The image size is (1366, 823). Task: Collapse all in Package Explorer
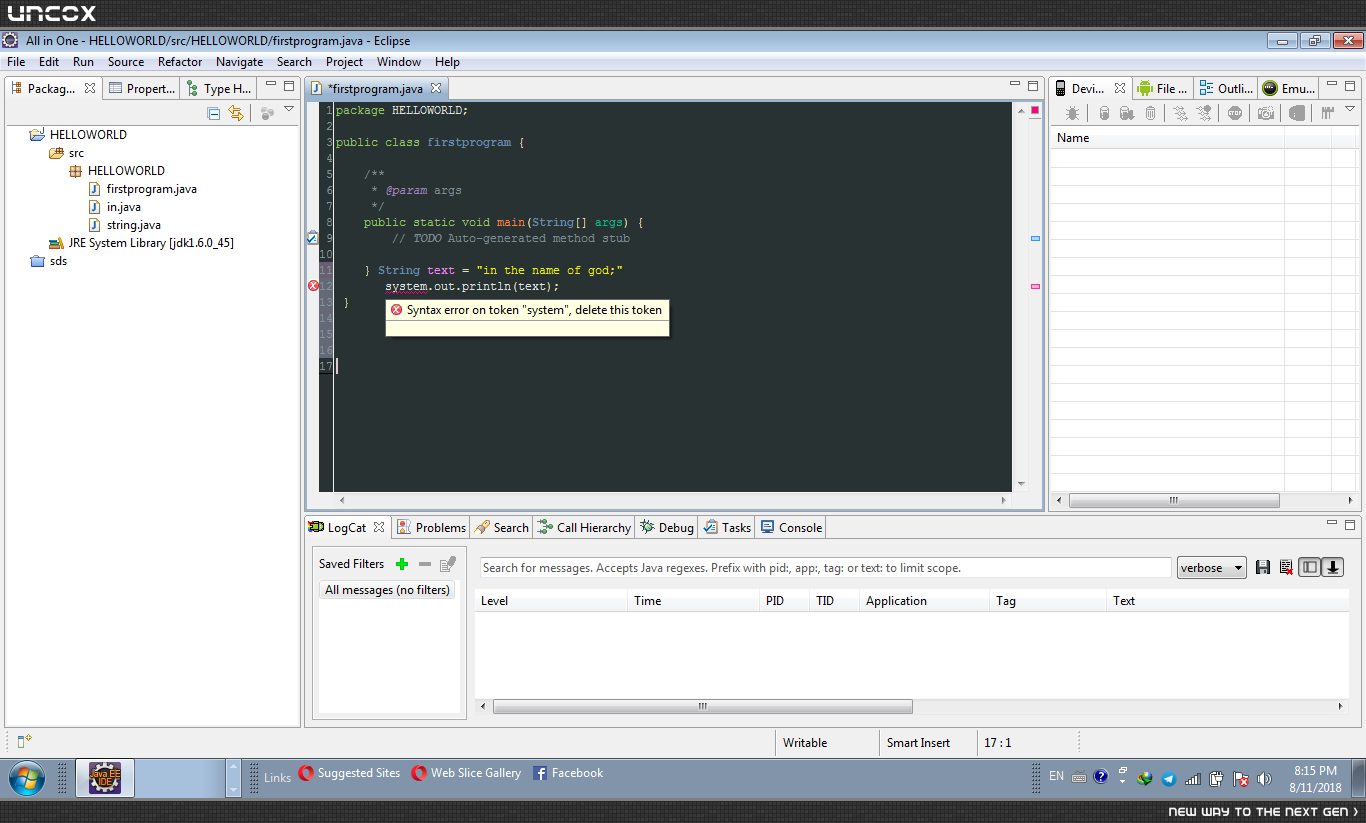point(214,113)
